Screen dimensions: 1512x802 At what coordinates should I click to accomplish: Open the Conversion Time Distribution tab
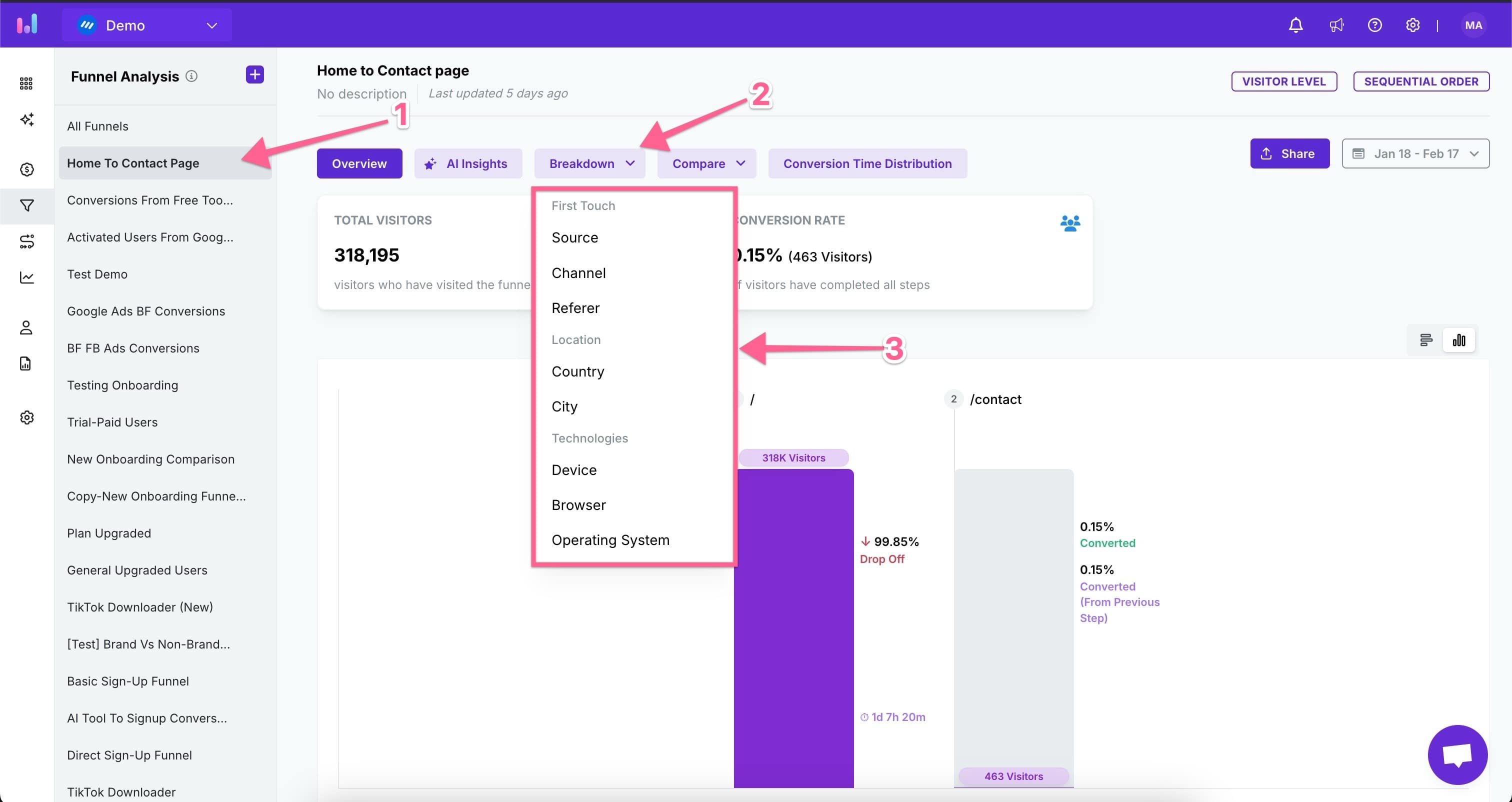pos(867,164)
